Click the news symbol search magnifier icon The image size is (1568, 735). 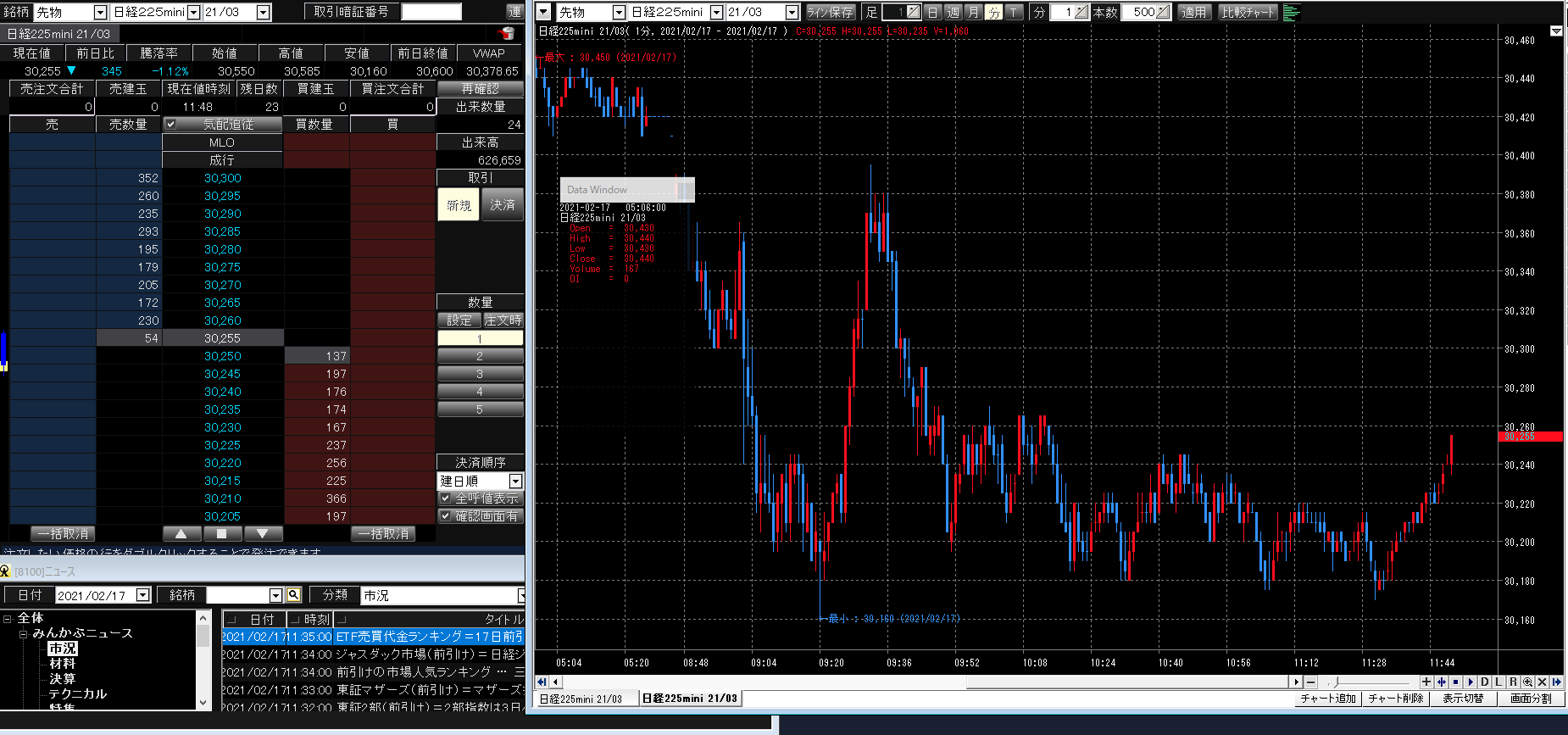click(x=293, y=595)
